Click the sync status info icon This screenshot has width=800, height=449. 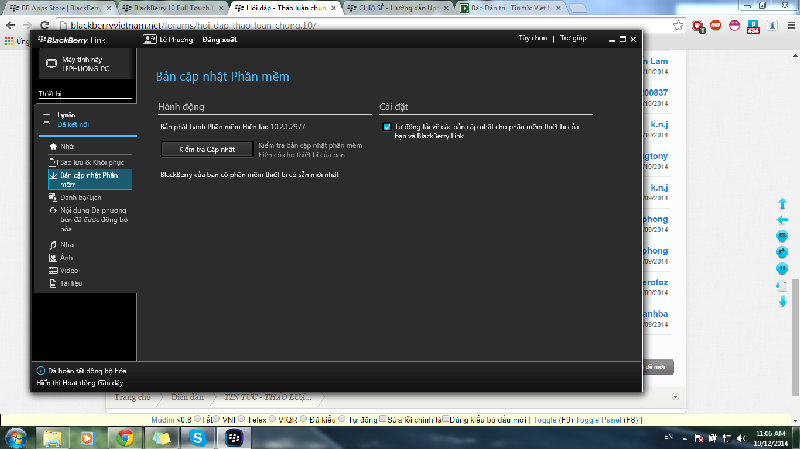click(x=41, y=371)
